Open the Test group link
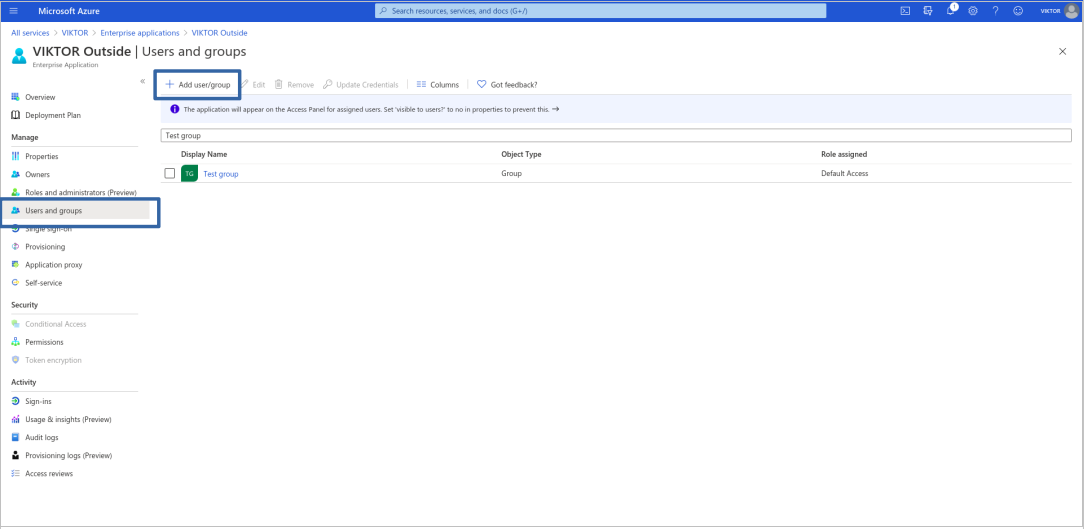This screenshot has width=1084, height=529. 220,174
